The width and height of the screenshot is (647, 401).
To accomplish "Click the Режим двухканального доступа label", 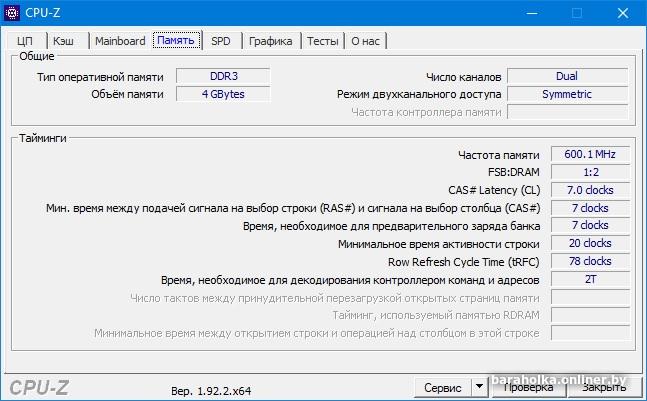I will pos(419,94).
